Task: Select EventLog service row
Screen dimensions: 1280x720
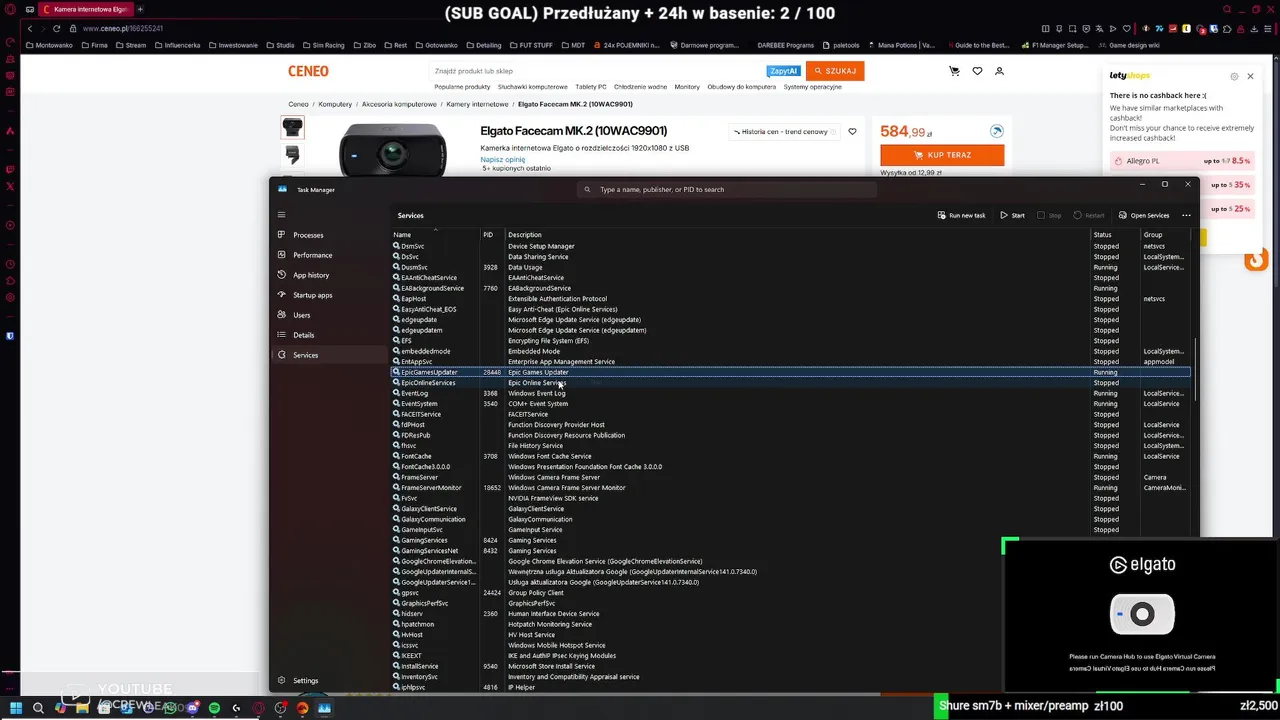Action: [x=790, y=393]
